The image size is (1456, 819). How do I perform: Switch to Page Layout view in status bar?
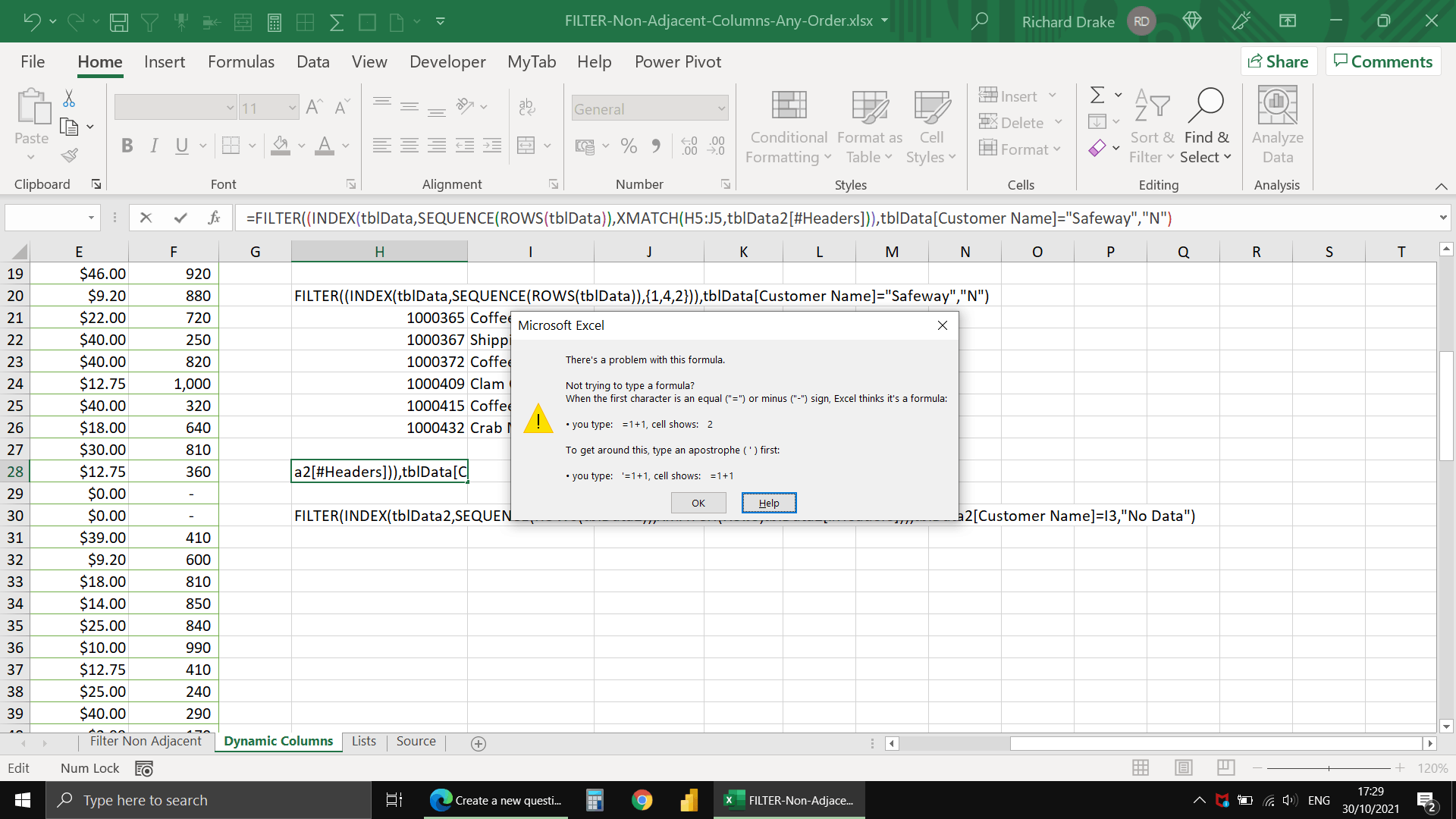(1184, 768)
